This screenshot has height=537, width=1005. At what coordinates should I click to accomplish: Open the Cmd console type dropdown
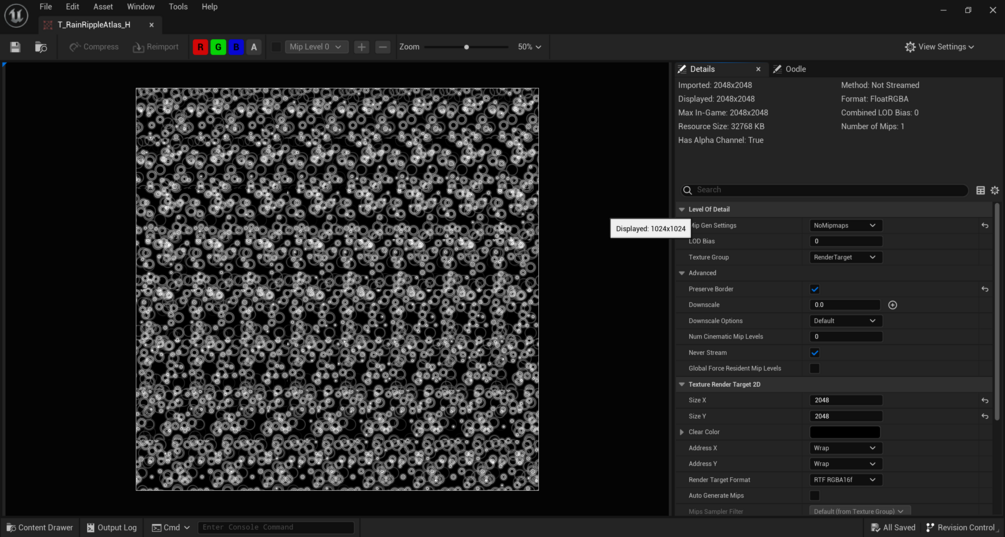(x=171, y=527)
